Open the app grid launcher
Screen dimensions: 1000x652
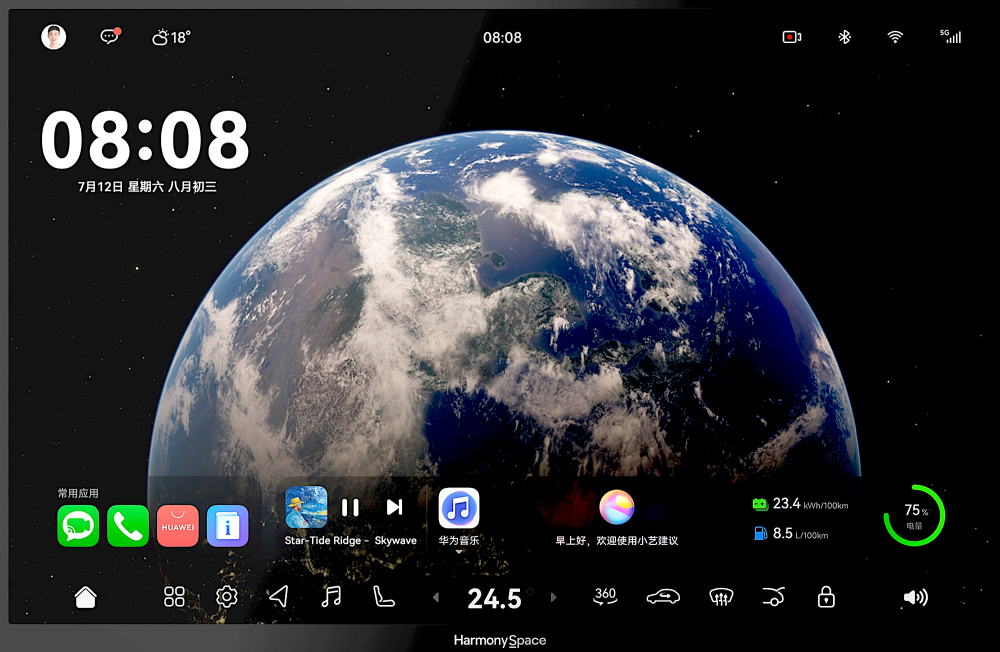[174, 597]
